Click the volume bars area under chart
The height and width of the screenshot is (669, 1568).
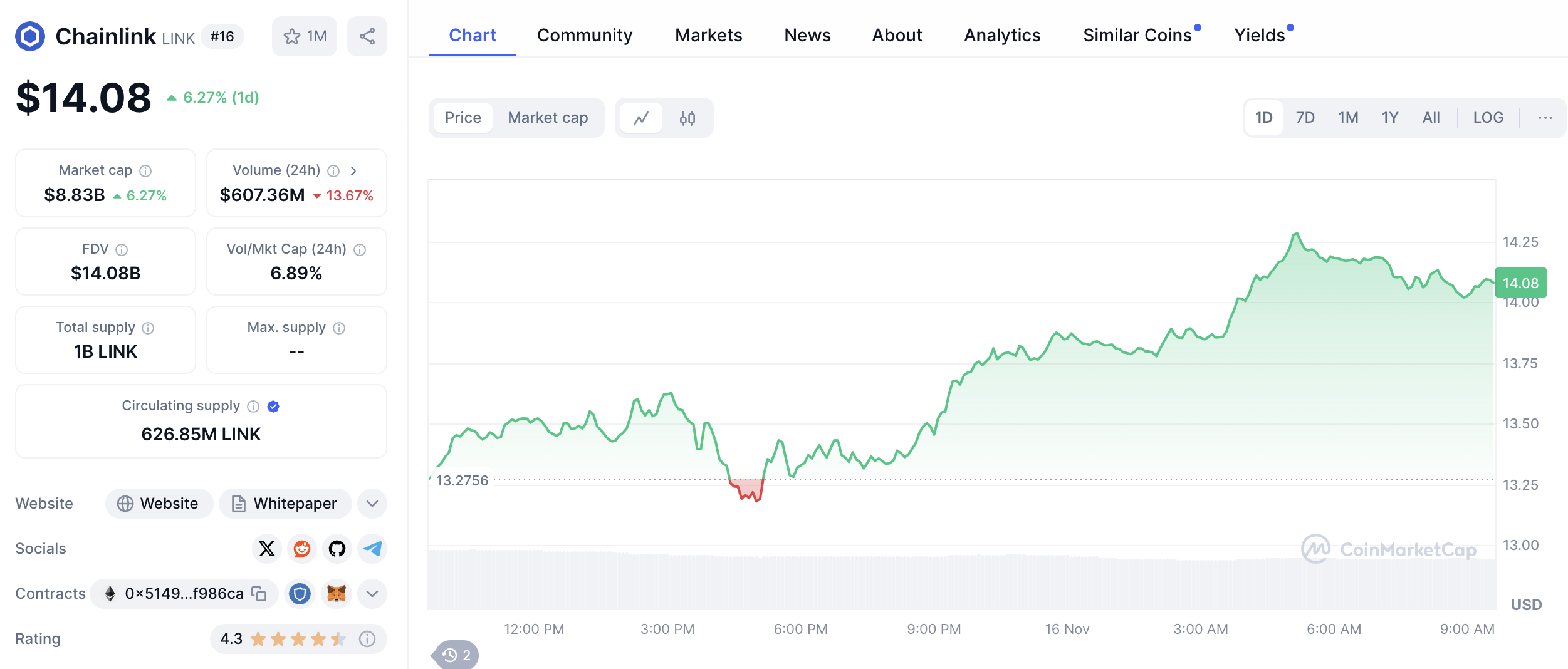961,580
